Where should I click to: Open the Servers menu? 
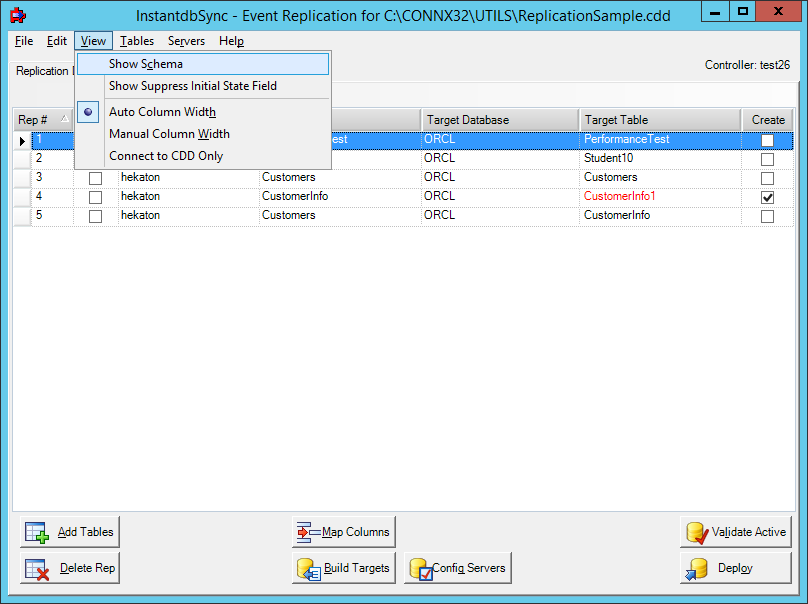pyautogui.click(x=188, y=41)
